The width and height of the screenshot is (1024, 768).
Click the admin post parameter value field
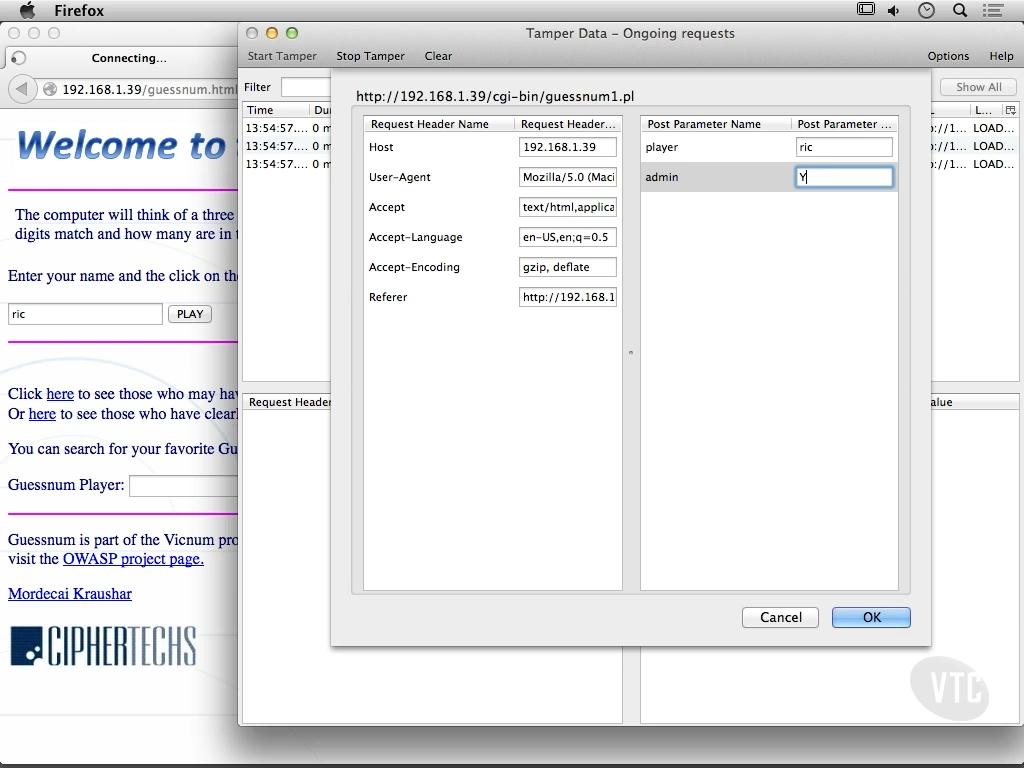pos(844,177)
